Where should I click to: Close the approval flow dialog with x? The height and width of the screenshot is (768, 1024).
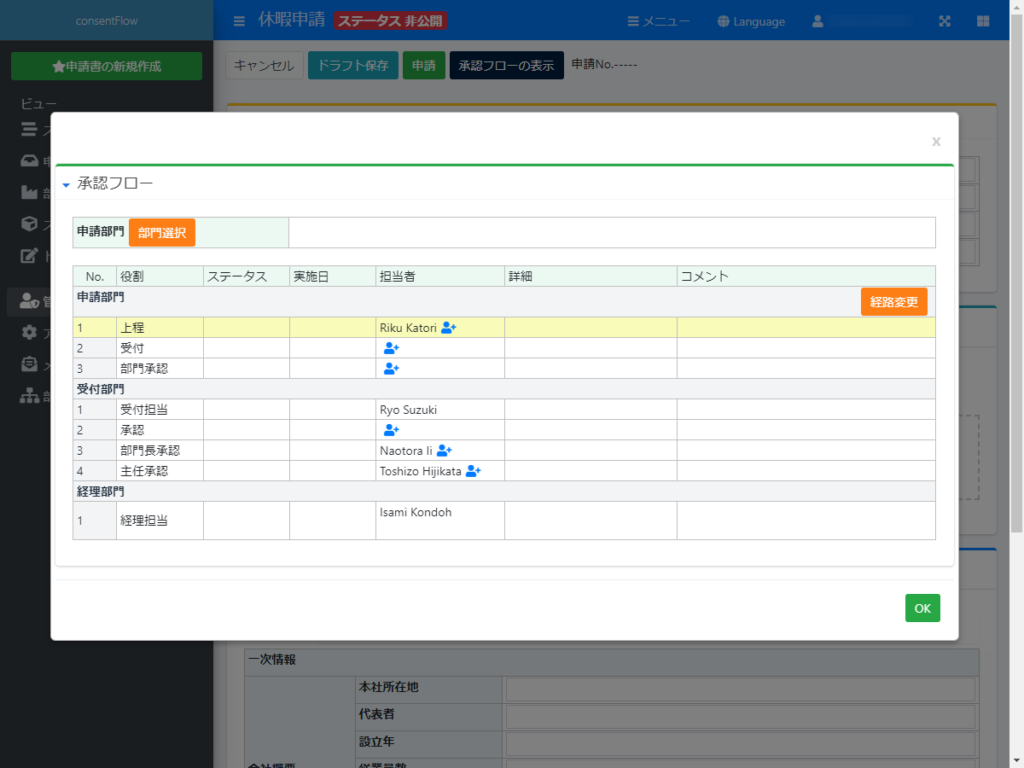coord(936,141)
